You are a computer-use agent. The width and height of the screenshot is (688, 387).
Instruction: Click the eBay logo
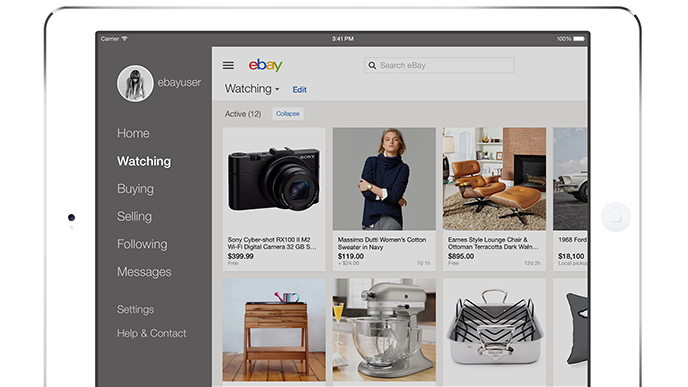tap(265, 65)
